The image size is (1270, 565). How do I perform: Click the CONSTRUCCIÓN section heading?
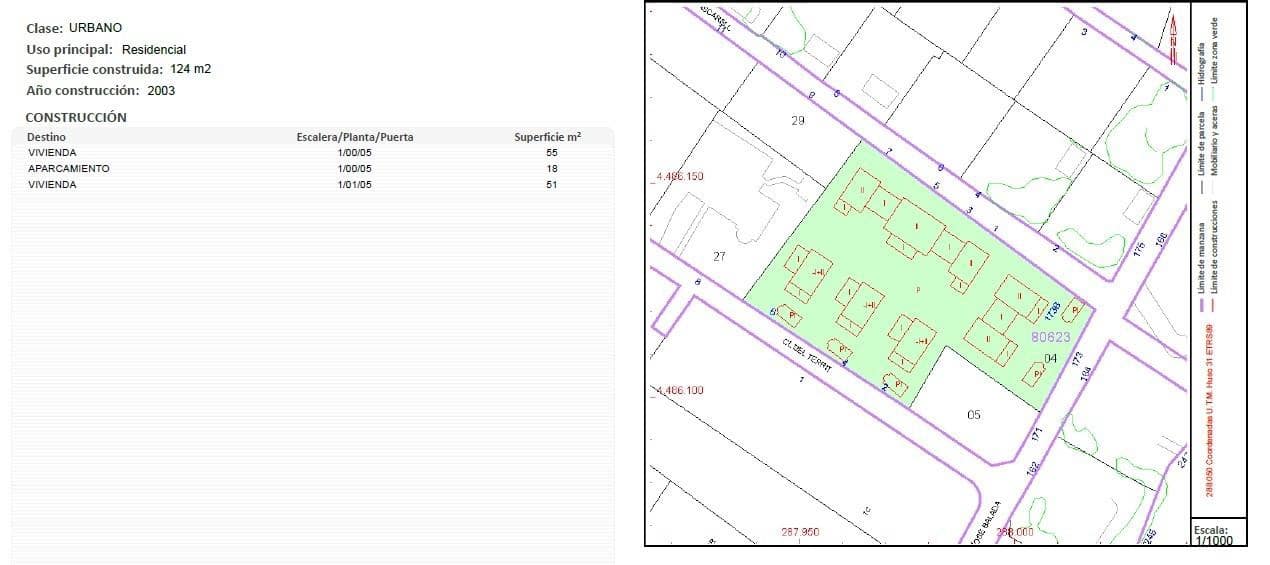click(x=76, y=117)
